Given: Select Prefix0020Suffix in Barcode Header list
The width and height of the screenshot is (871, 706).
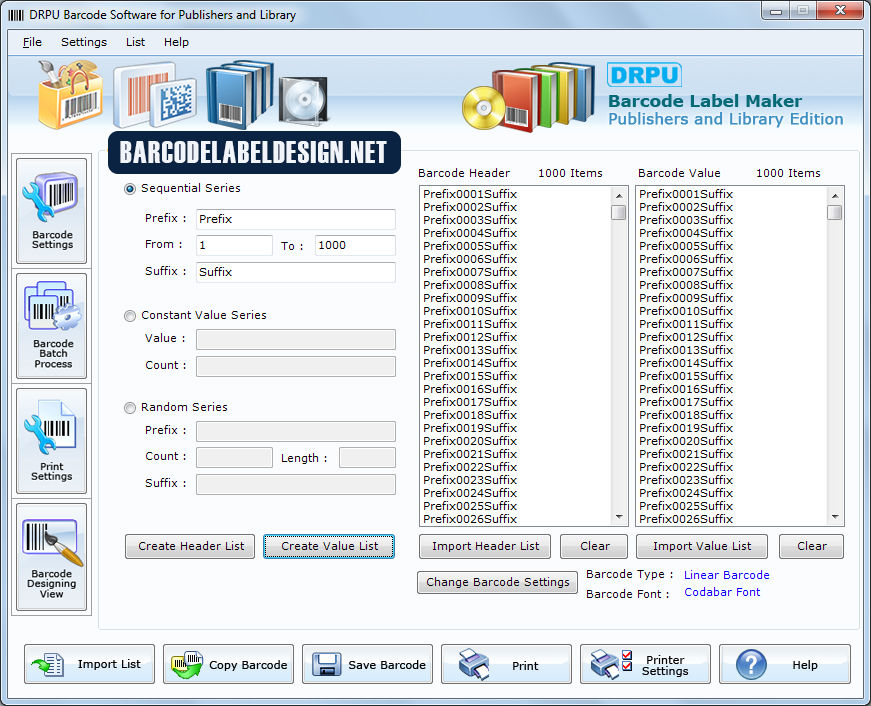Looking at the screenshot, I should click(x=470, y=441).
